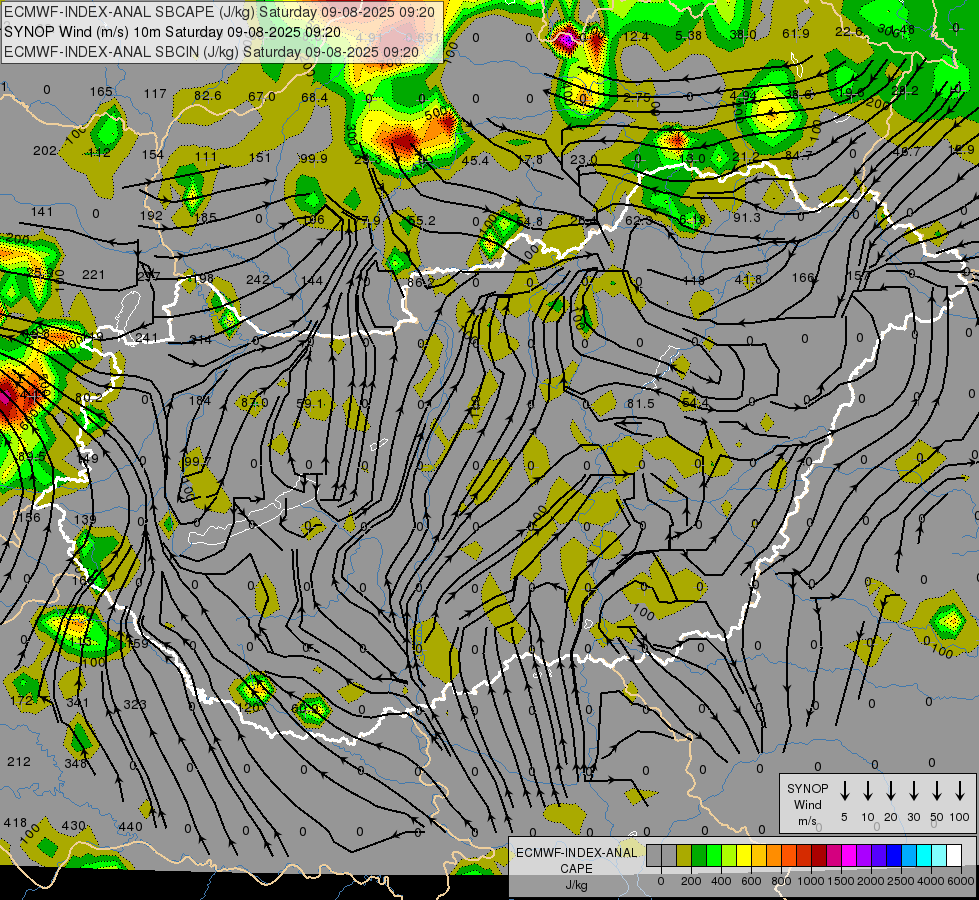
Task: Click the map value 192
Action: click(151, 215)
